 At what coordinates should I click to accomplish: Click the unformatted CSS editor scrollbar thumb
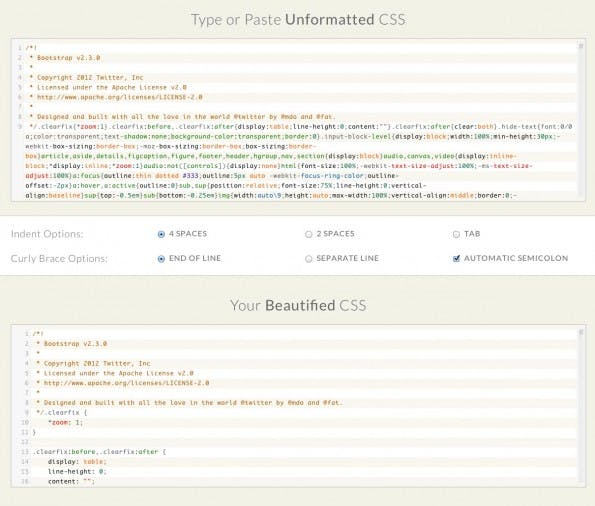tap(581, 46)
